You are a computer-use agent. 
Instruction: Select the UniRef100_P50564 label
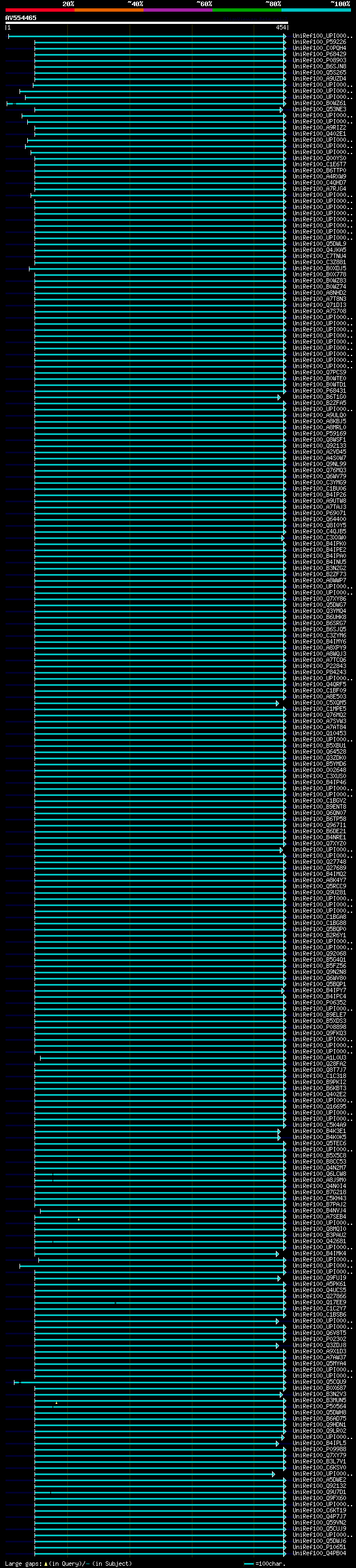tap(319, 1407)
